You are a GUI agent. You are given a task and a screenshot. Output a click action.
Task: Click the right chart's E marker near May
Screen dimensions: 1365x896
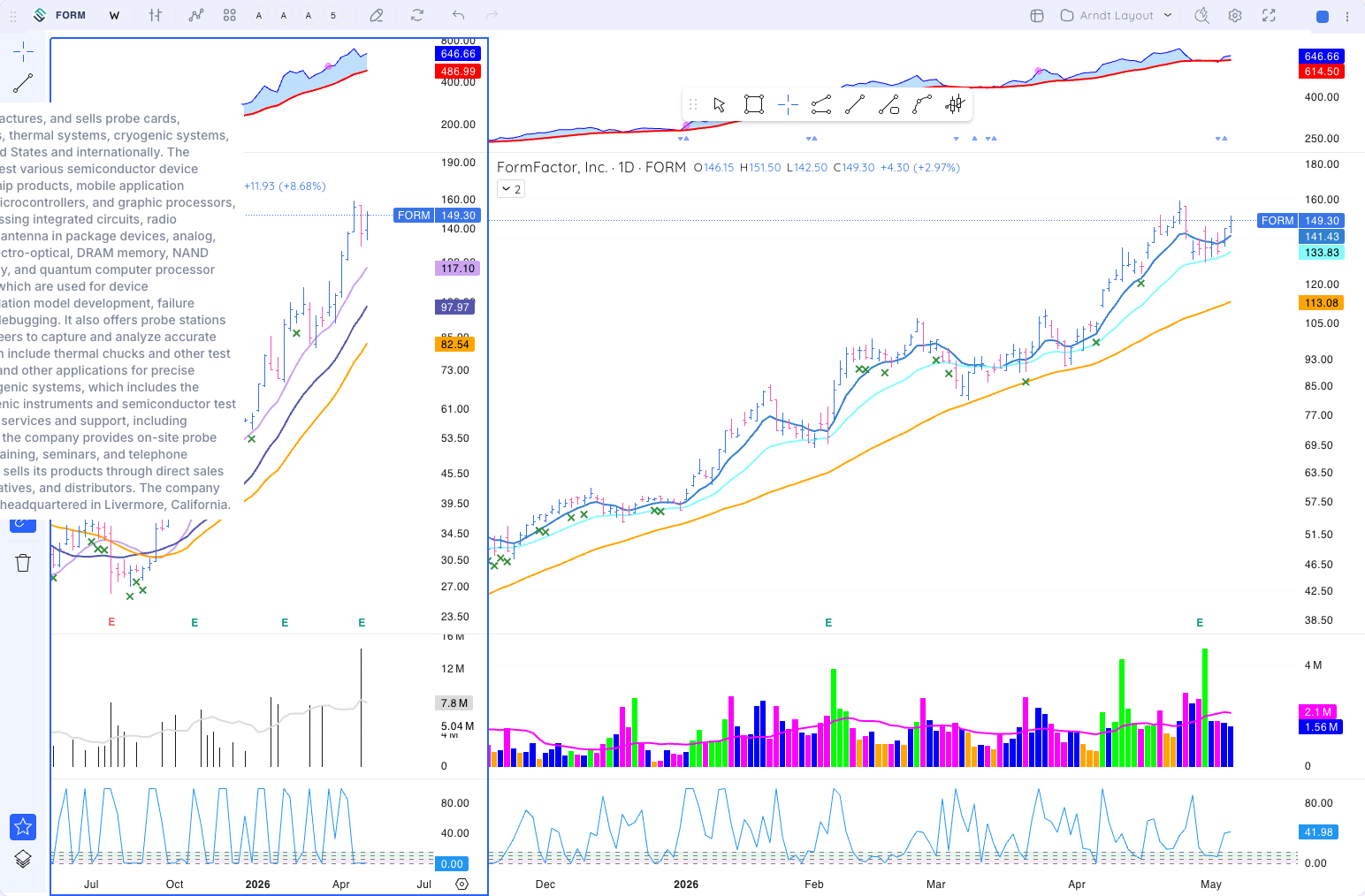[x=1200, y=623]
